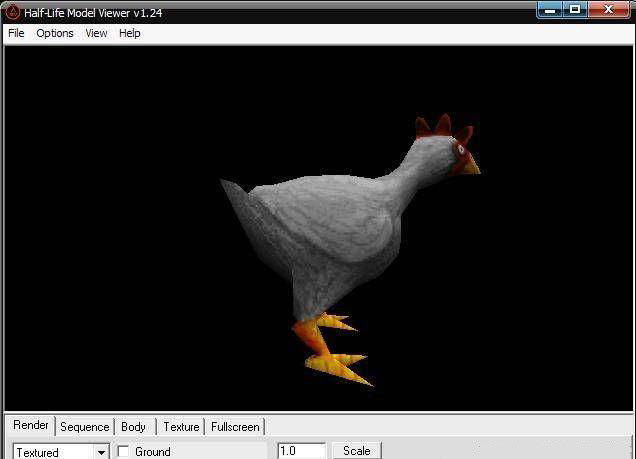Open the Help menu
The image size is (636, 459).
point(129,33)
